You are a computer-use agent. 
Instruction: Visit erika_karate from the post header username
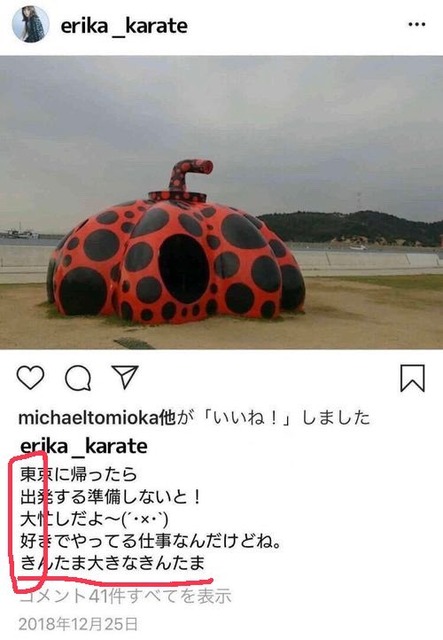click(124, 26)
